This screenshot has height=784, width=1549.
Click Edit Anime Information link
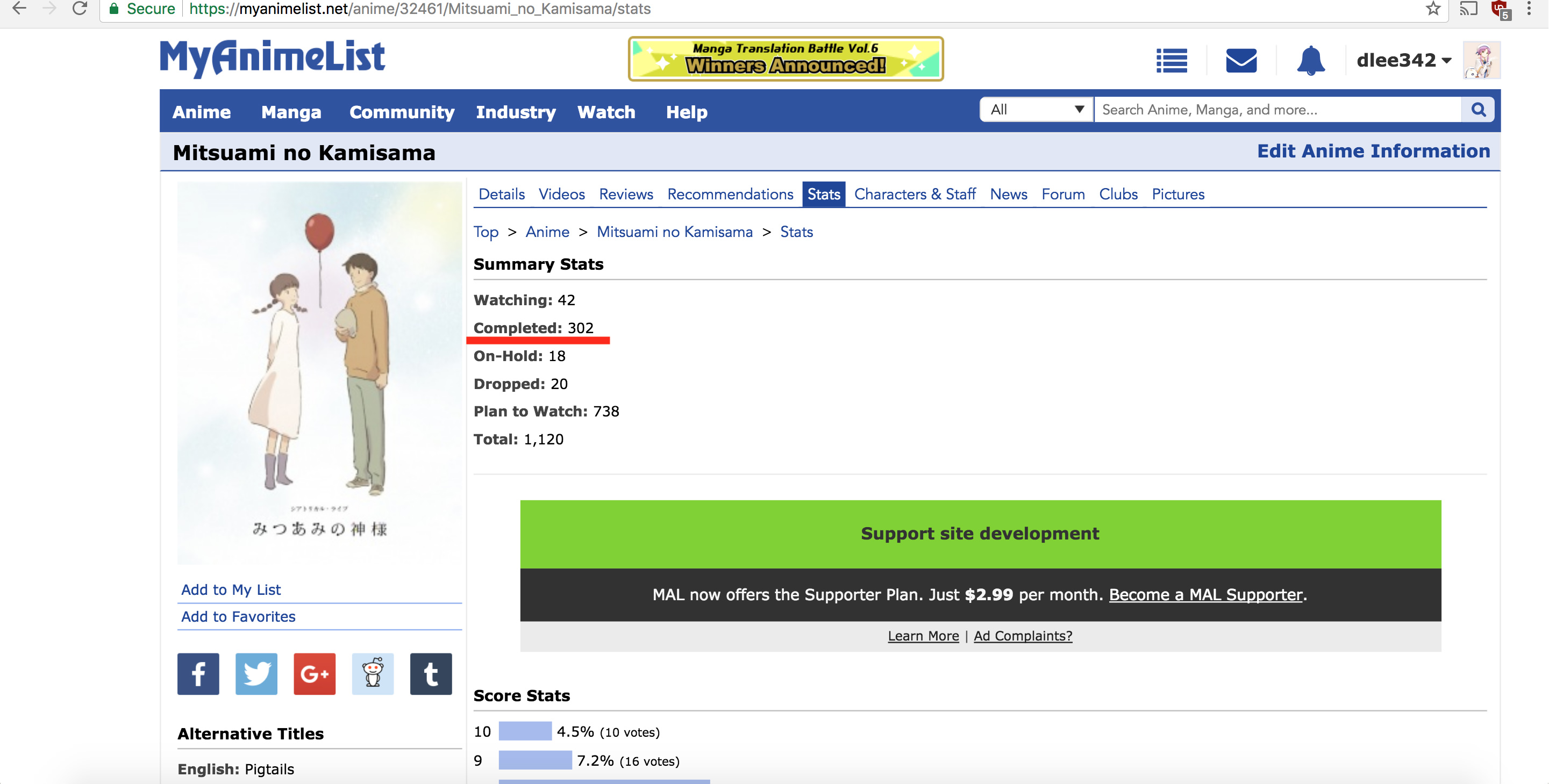1373,152
